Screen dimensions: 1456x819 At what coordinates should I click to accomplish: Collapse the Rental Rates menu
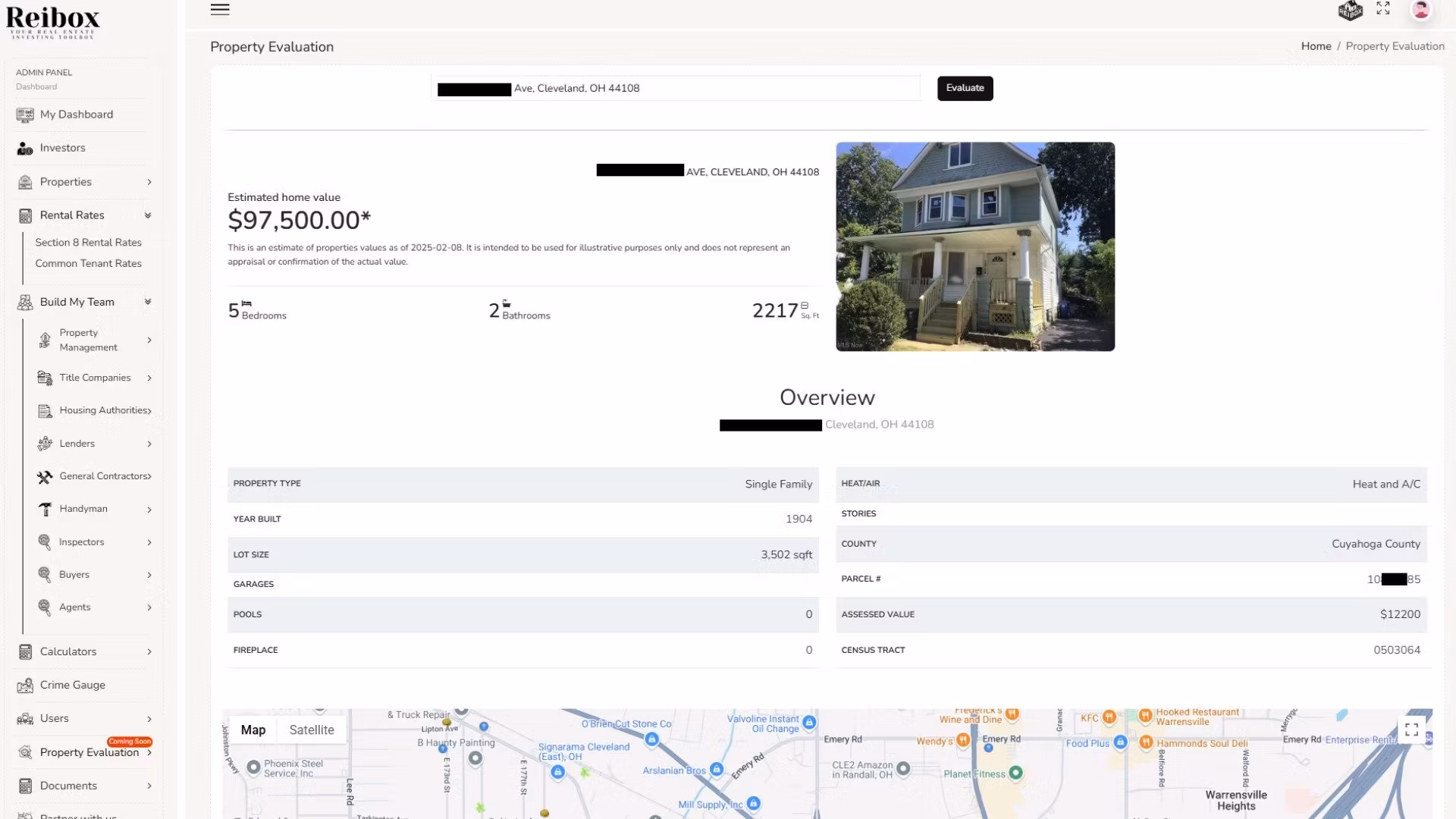(148, 215)
